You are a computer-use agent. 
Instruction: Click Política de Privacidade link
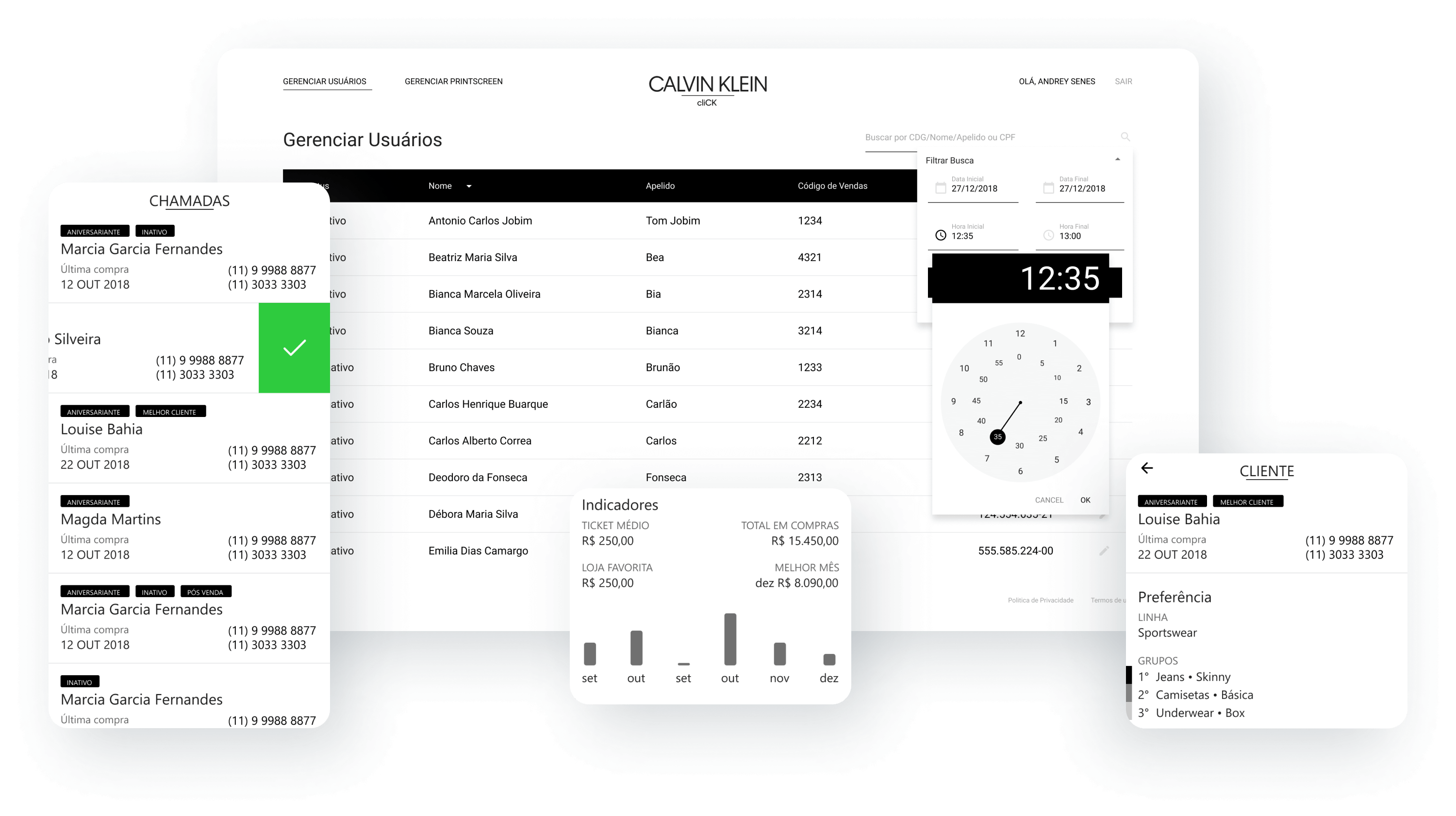pos(1041,600)
